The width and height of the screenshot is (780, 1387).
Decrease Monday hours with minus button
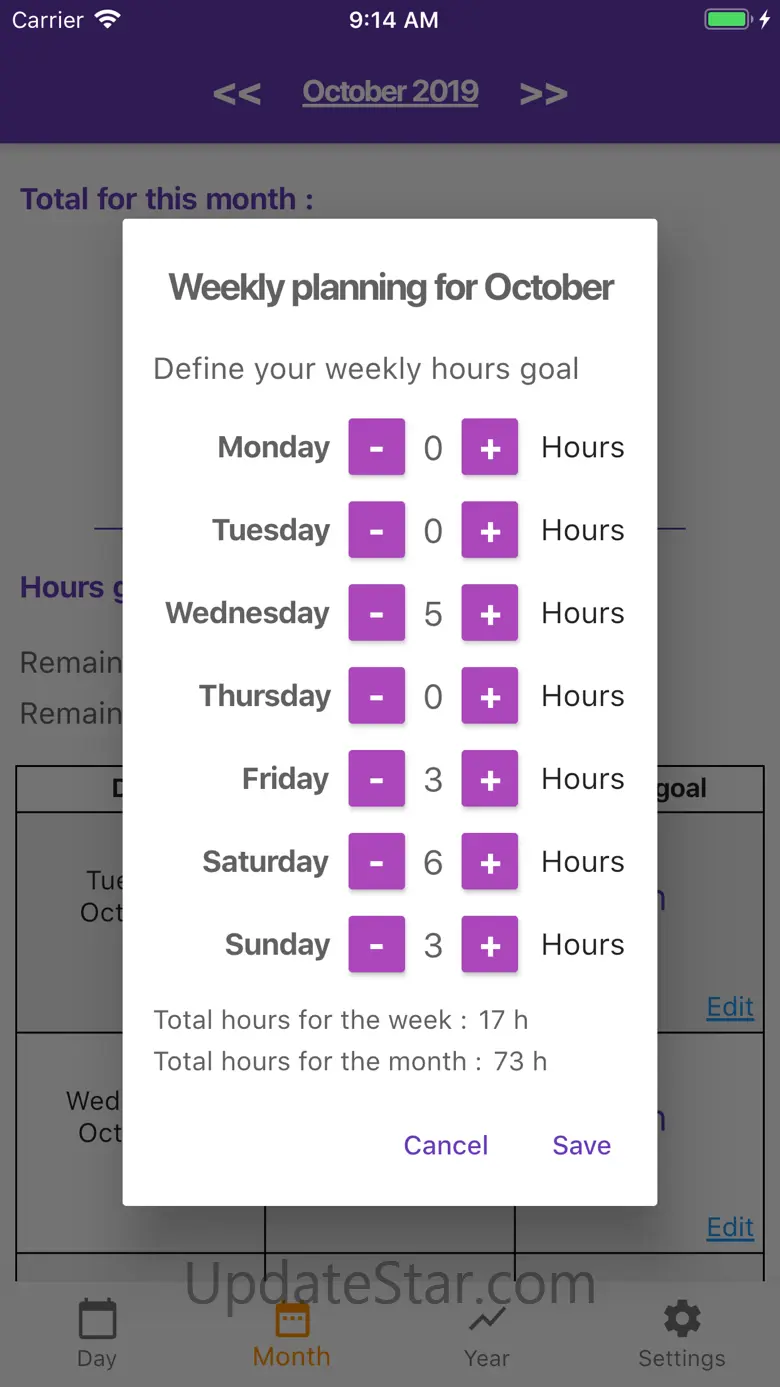pyautogui.click(x=376, y=447)
